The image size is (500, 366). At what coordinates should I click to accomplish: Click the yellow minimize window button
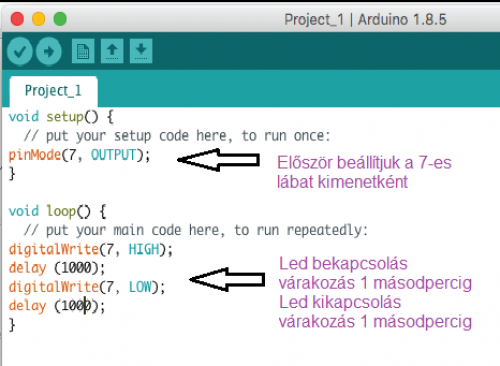(38, 19)
